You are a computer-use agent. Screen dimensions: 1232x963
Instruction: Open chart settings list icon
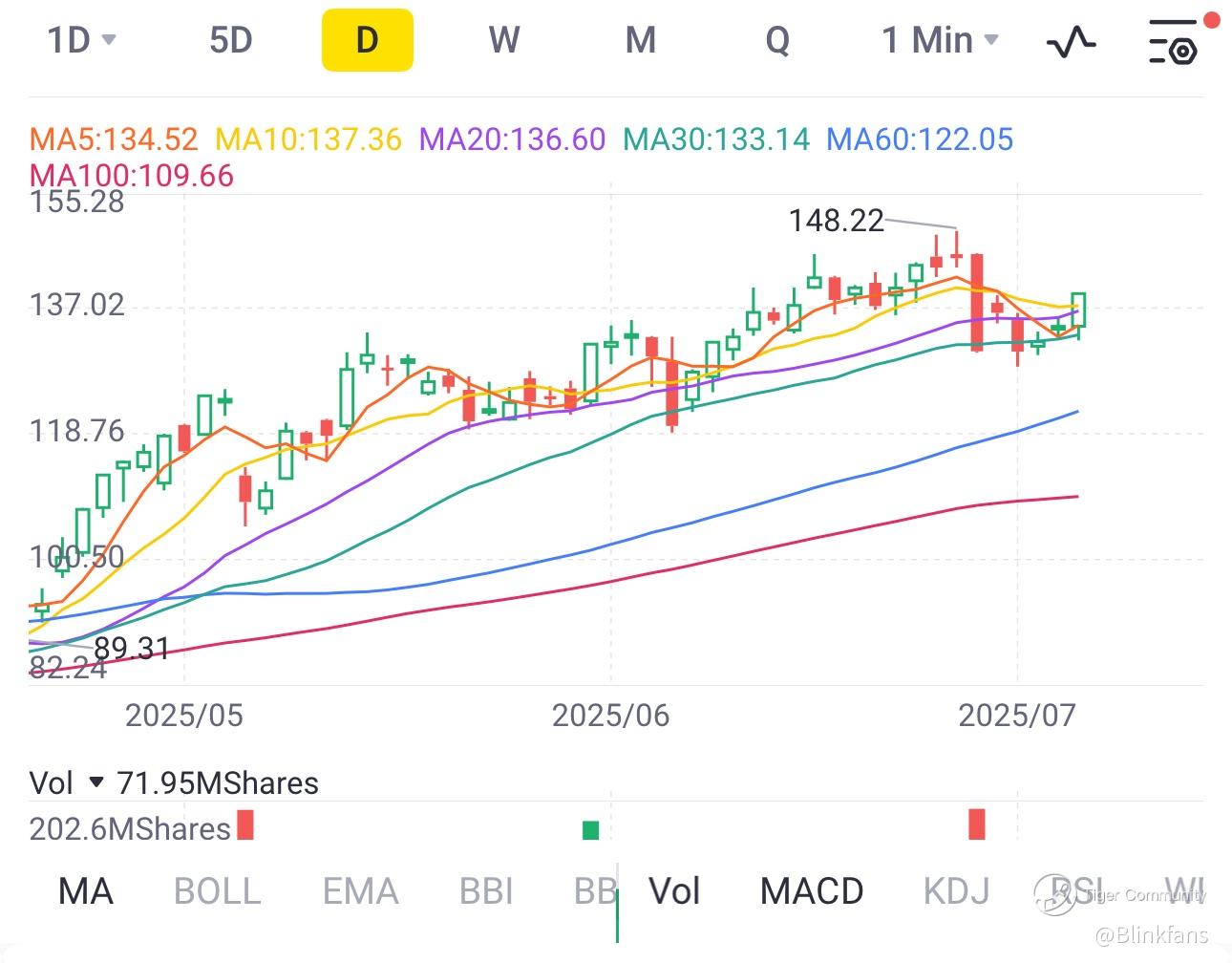click(1173, 42)
